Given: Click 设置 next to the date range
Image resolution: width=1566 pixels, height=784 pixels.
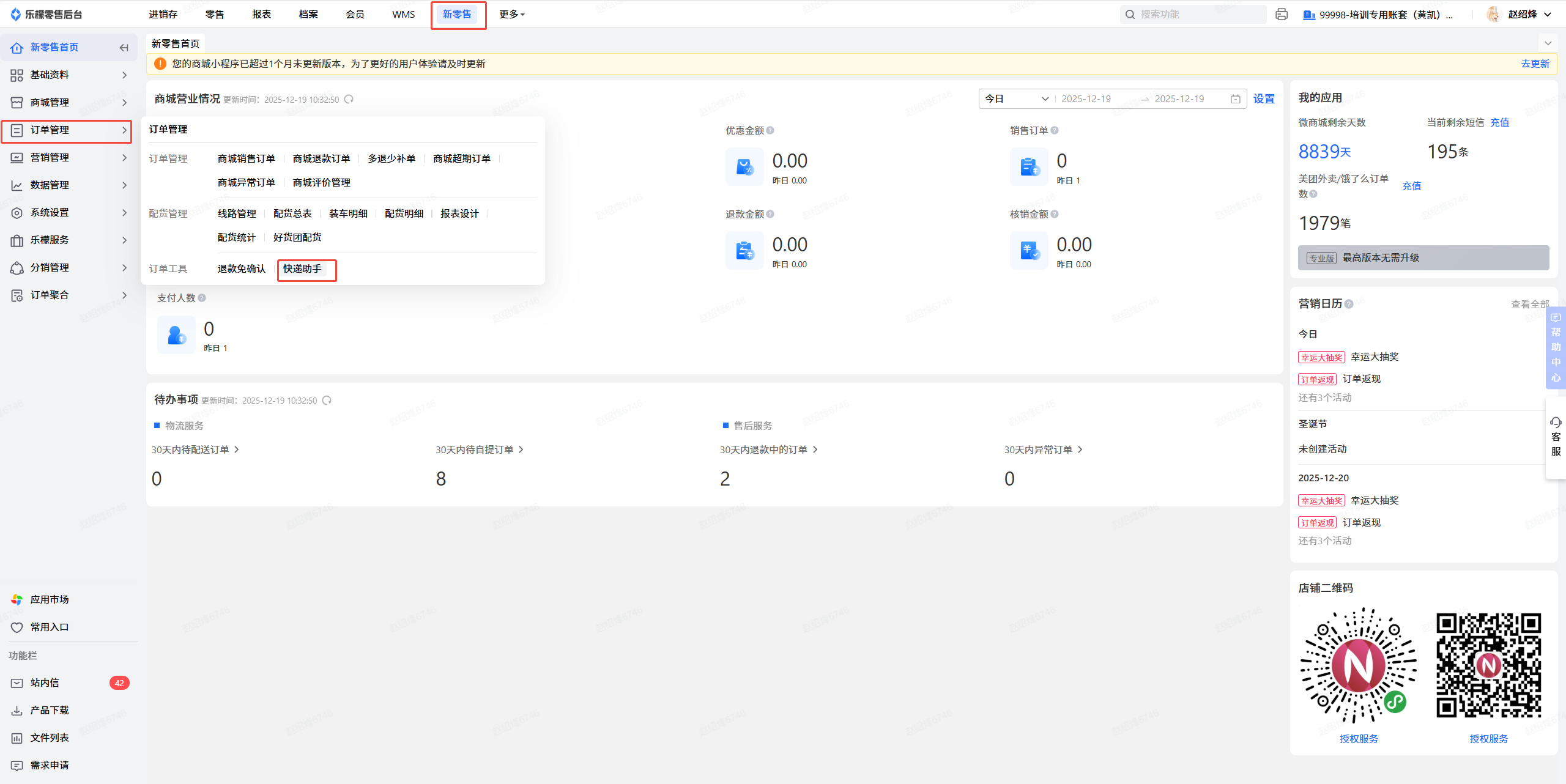Looking at the screenshot, I should coord(1263,99).
